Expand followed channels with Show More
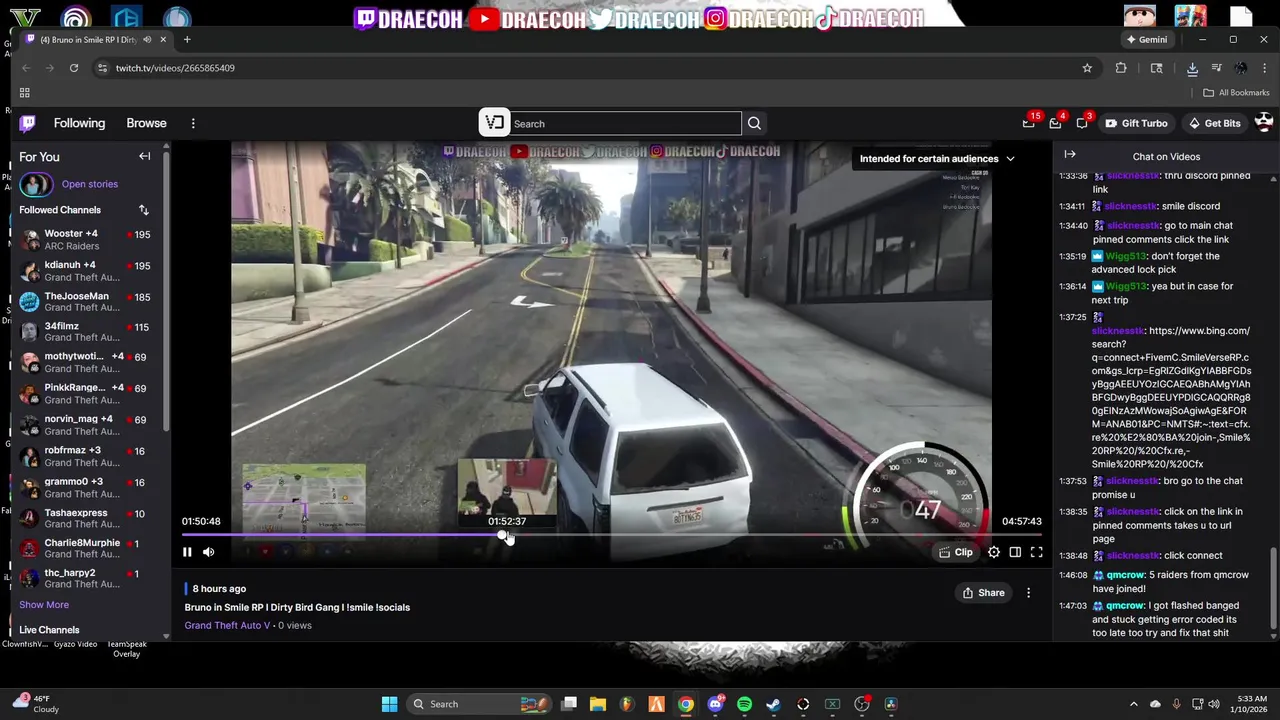 point(44,605)
